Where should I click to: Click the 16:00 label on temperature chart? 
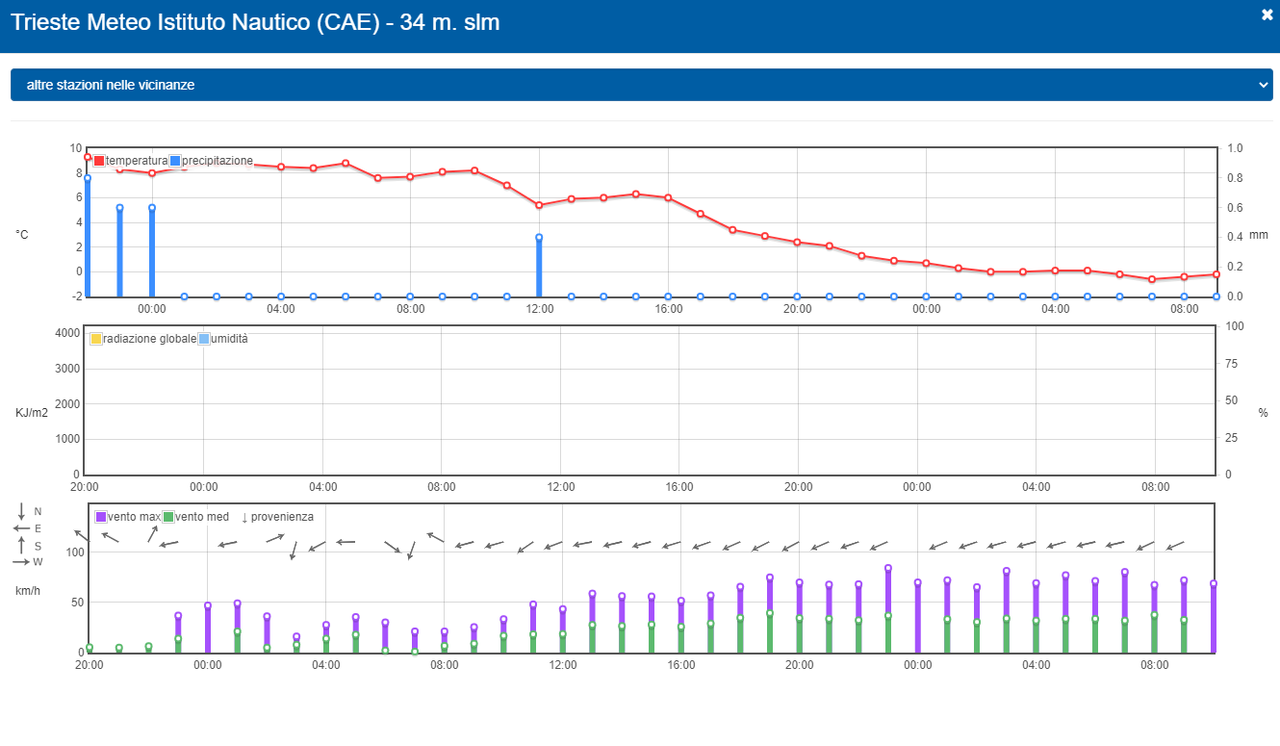click(x=668, y=309)
